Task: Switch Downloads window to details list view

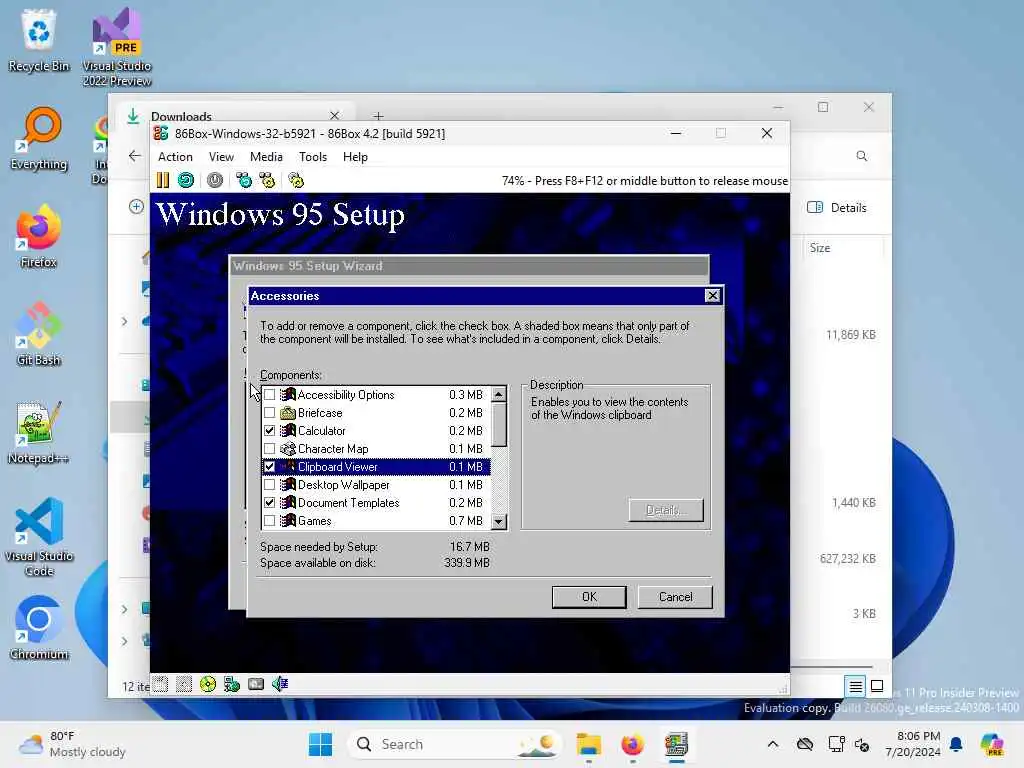Action: pyautogui.click(x=855, y=686)
